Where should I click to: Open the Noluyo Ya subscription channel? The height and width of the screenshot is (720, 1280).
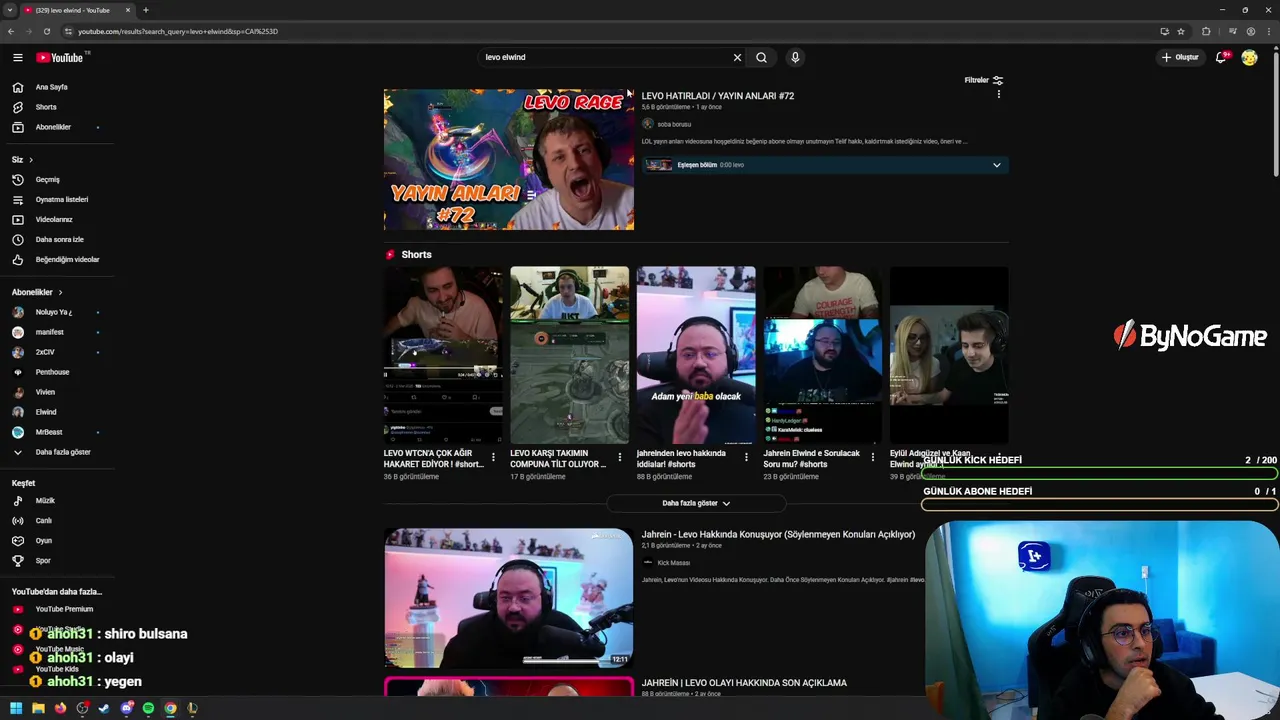(x=54, y=312)
